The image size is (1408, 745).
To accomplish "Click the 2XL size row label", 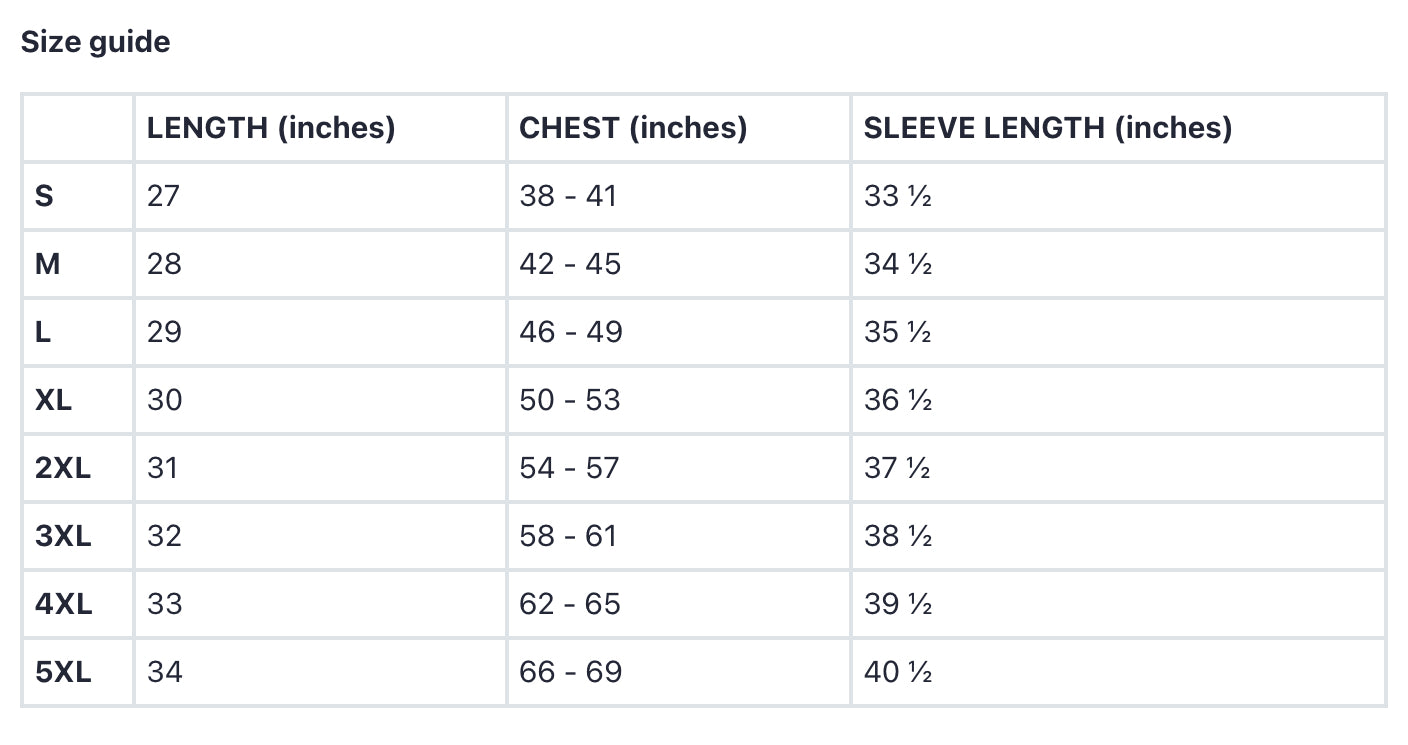I will click(63, 468).
